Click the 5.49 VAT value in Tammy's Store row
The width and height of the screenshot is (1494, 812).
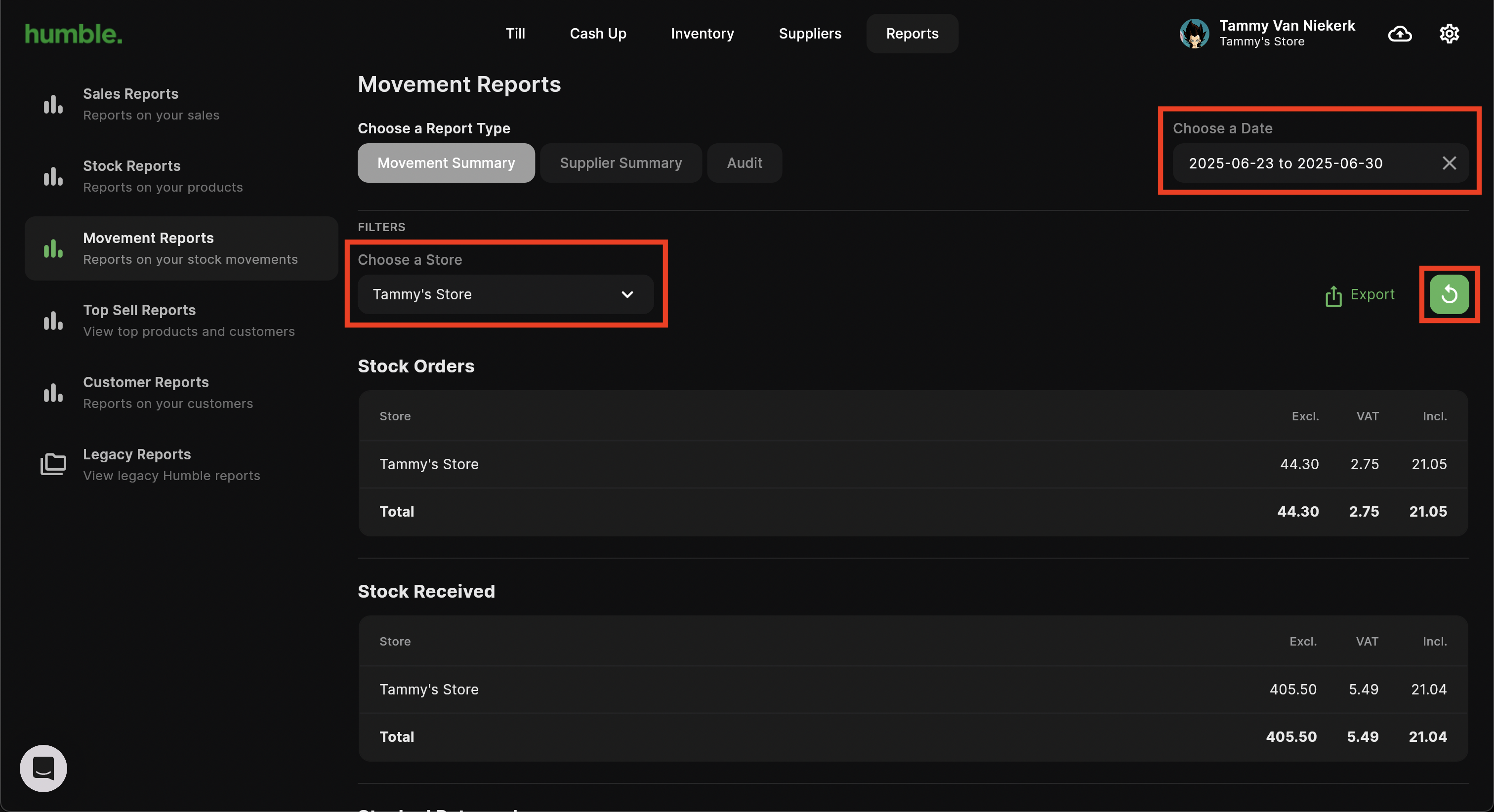point(1363,690)
